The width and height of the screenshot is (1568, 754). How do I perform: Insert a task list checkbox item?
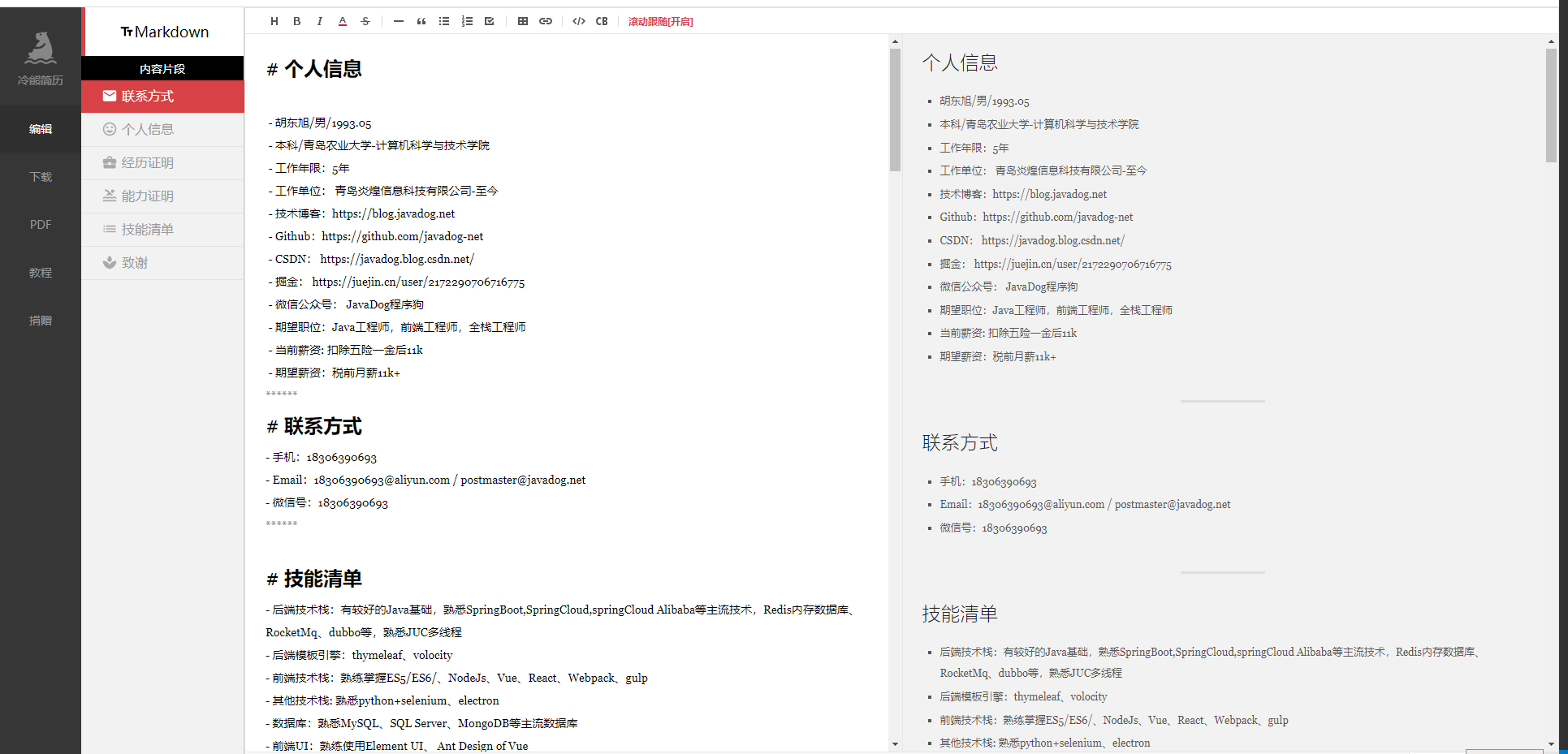click(x=489, y=21)
